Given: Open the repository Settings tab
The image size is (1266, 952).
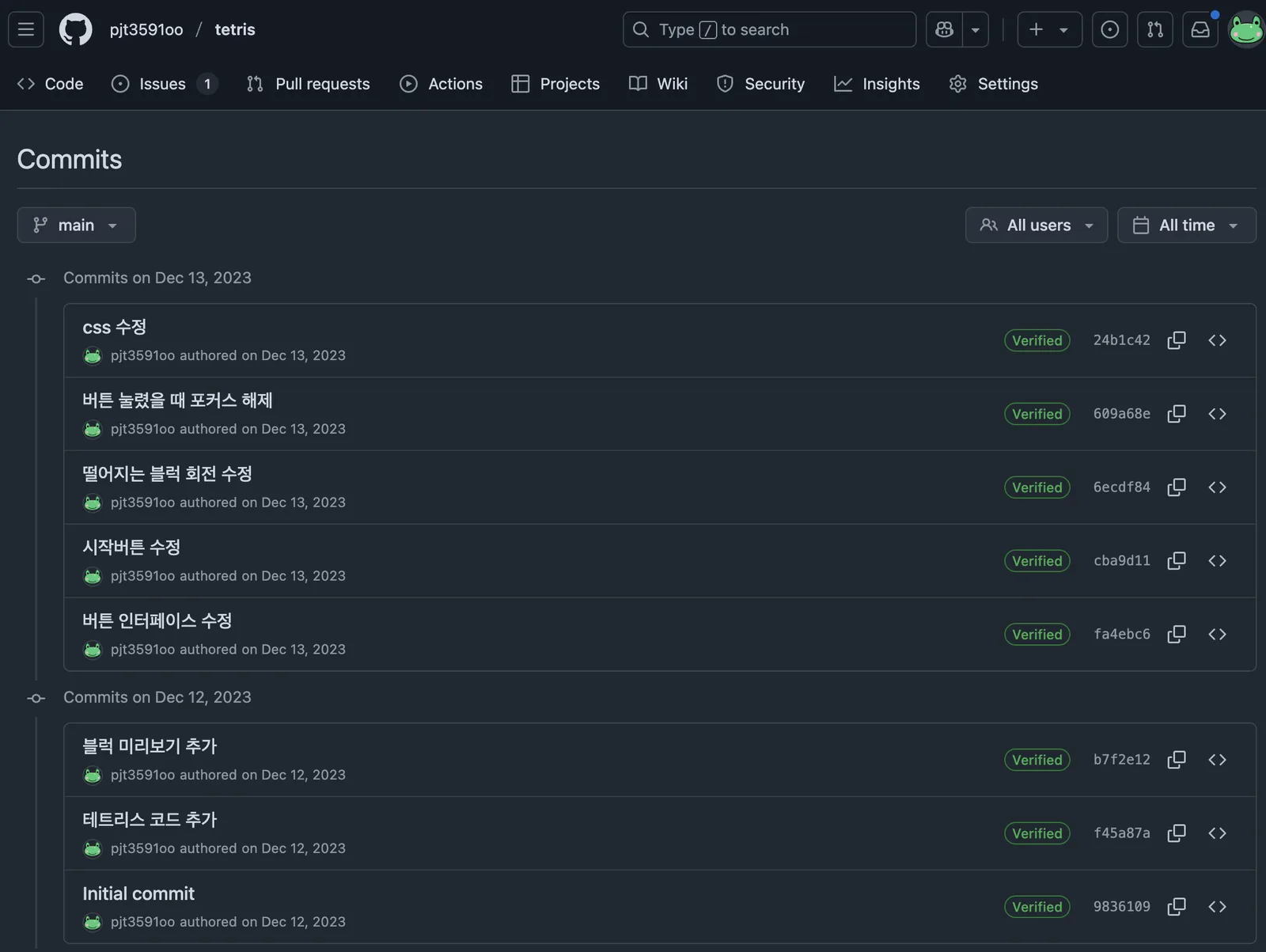Looking at the screenshot, I should (x=993, y=84).
